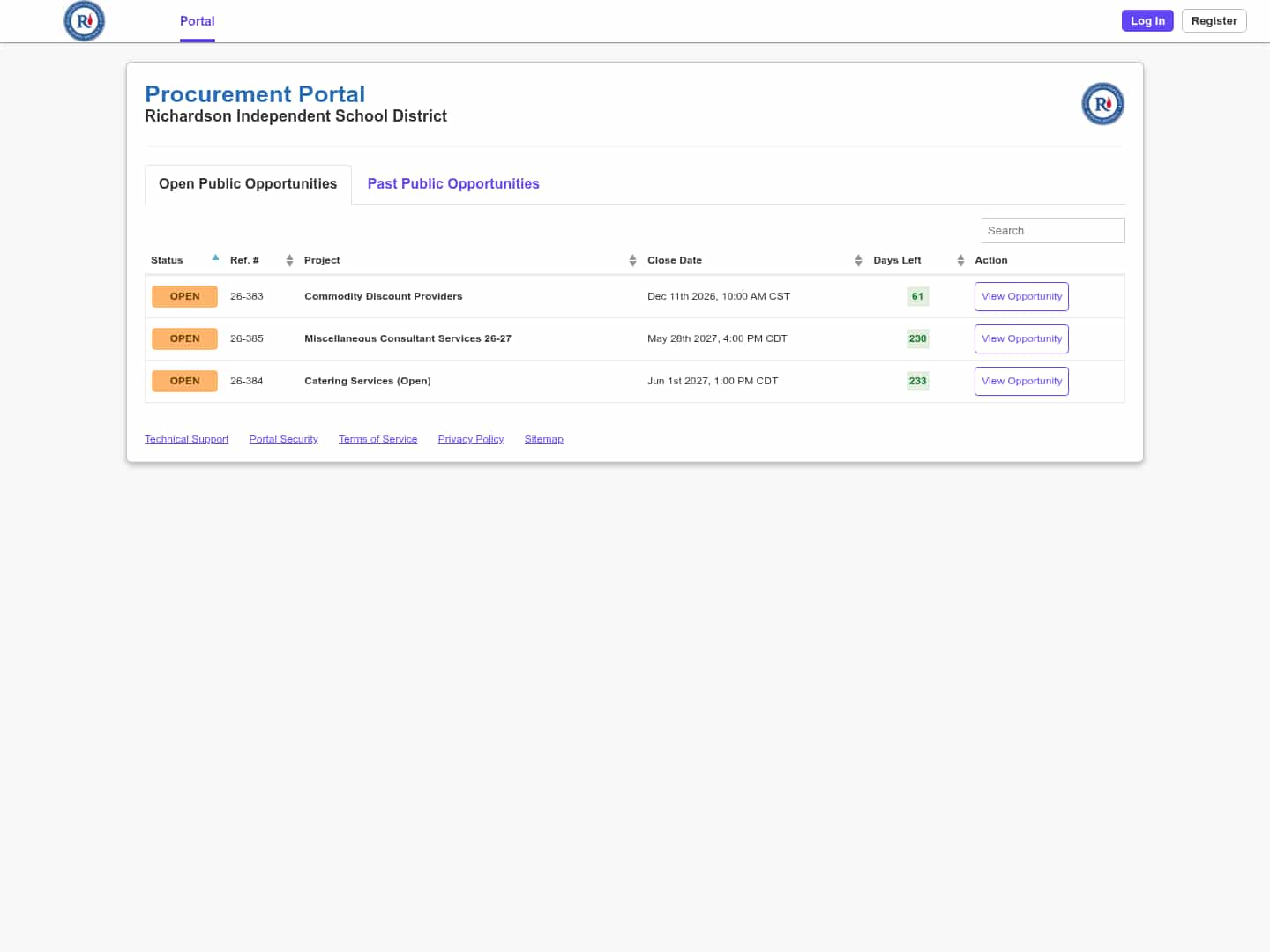
Task: View the Catering Services (Open) opportunity
Action: (1021, 382)
